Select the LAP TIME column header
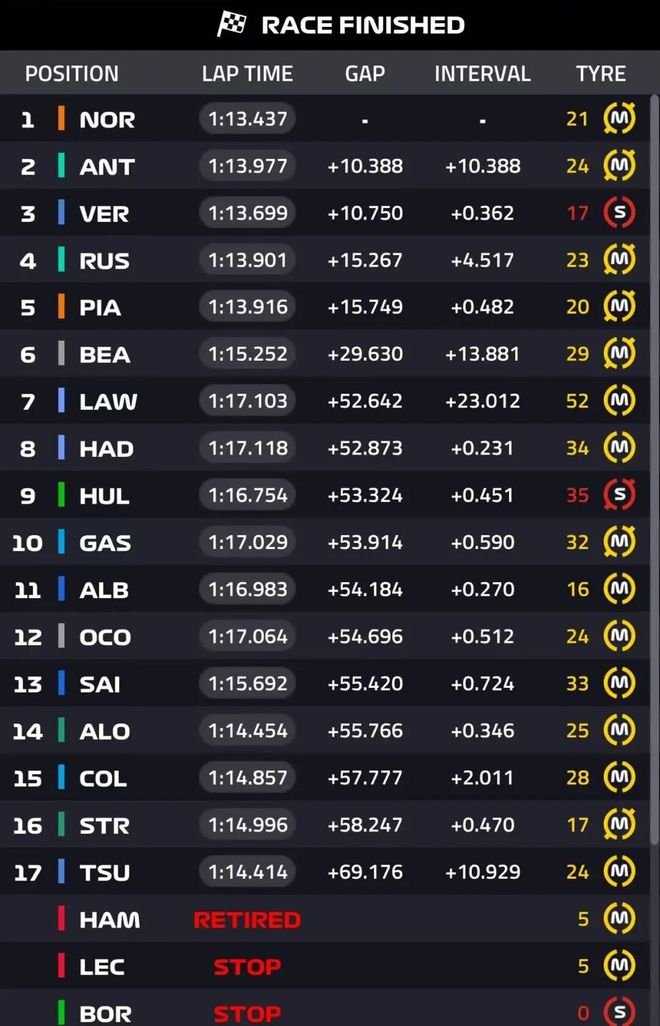660x1026 pixels. point(247,74)
